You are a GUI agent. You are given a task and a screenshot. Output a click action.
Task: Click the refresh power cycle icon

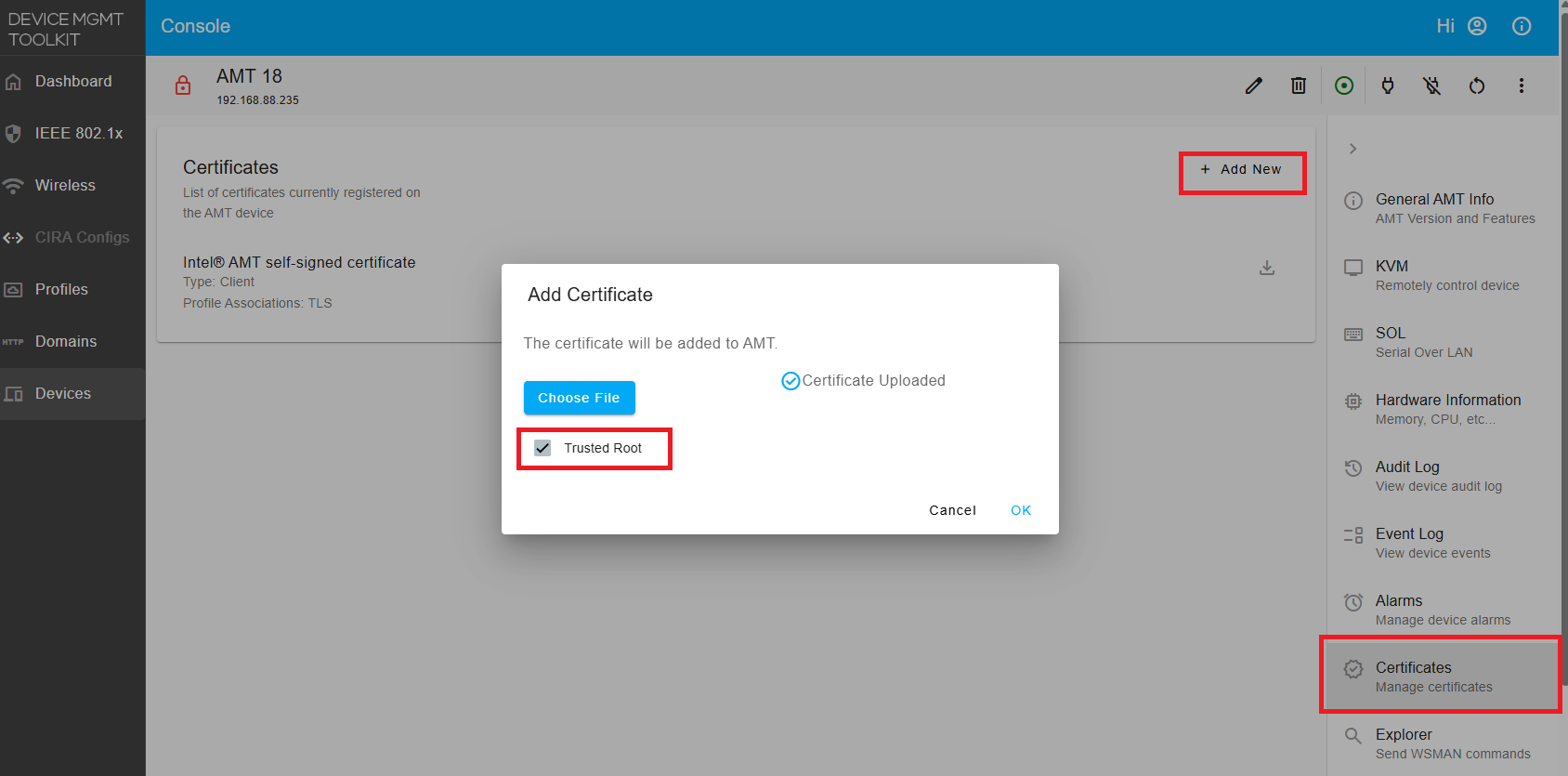1477,85
